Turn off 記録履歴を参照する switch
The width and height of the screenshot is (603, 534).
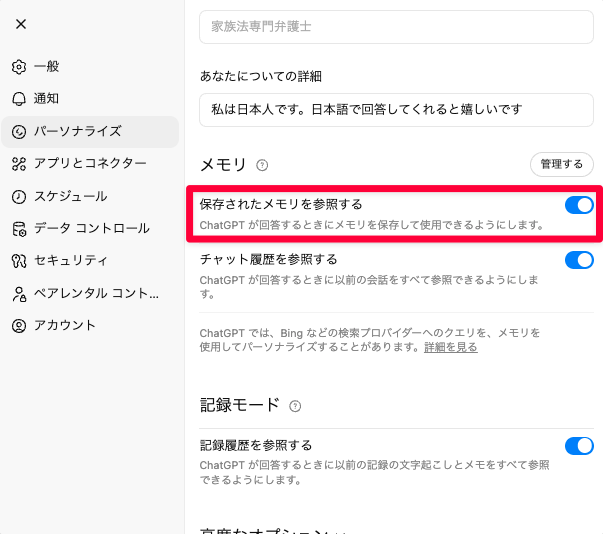[x=579, y=446]
